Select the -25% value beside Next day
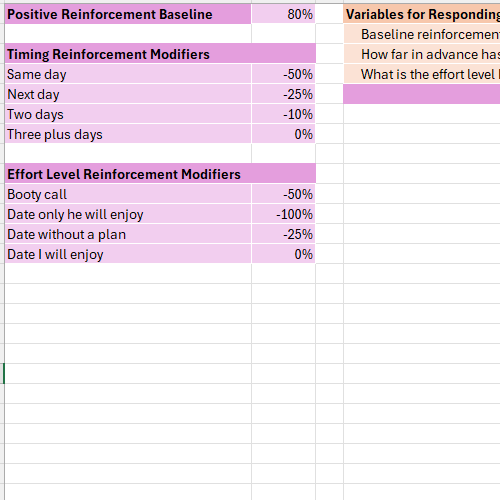Screen dimensions: 500x500 click(x=283, y=94)
